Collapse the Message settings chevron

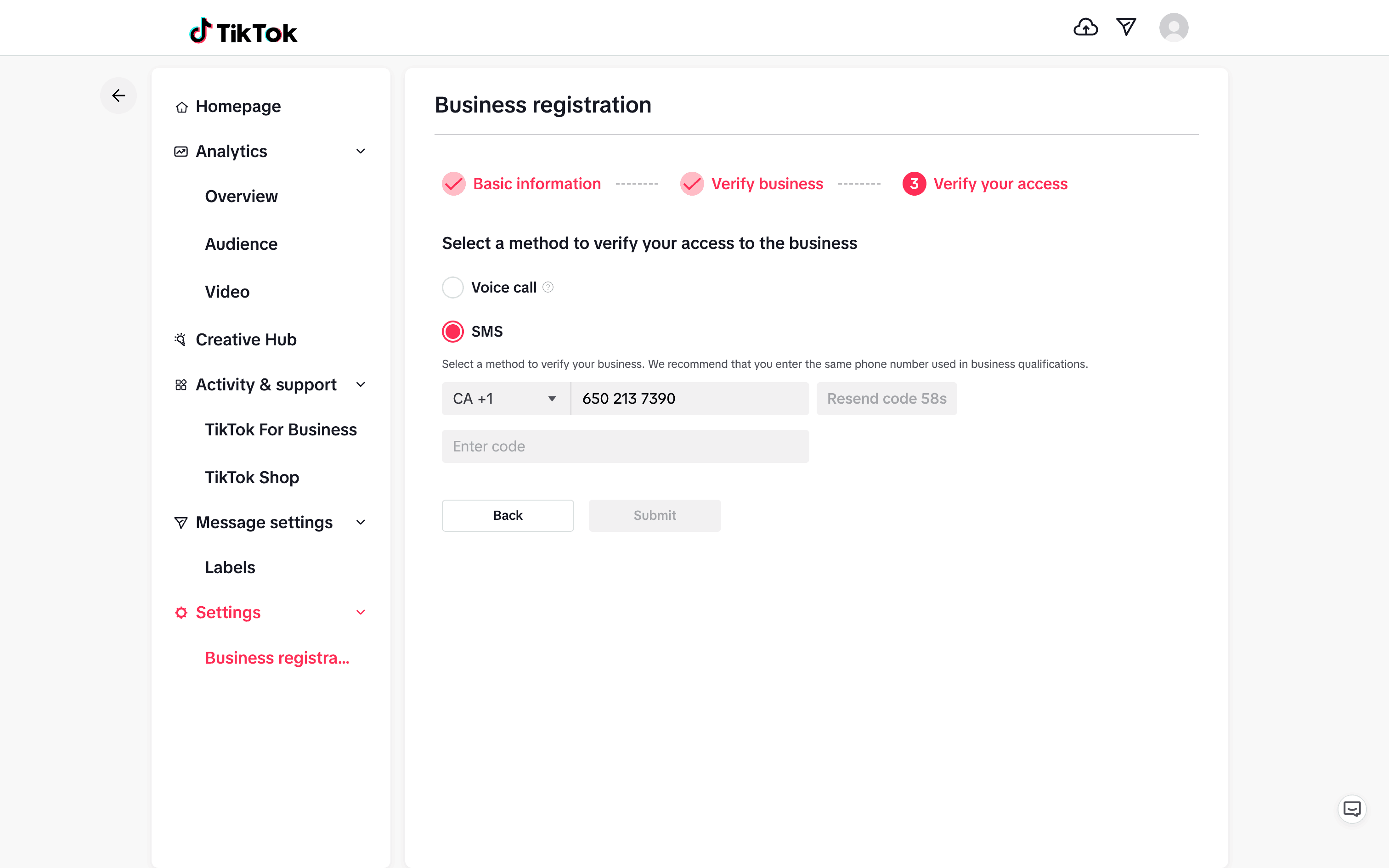point(361,523)
